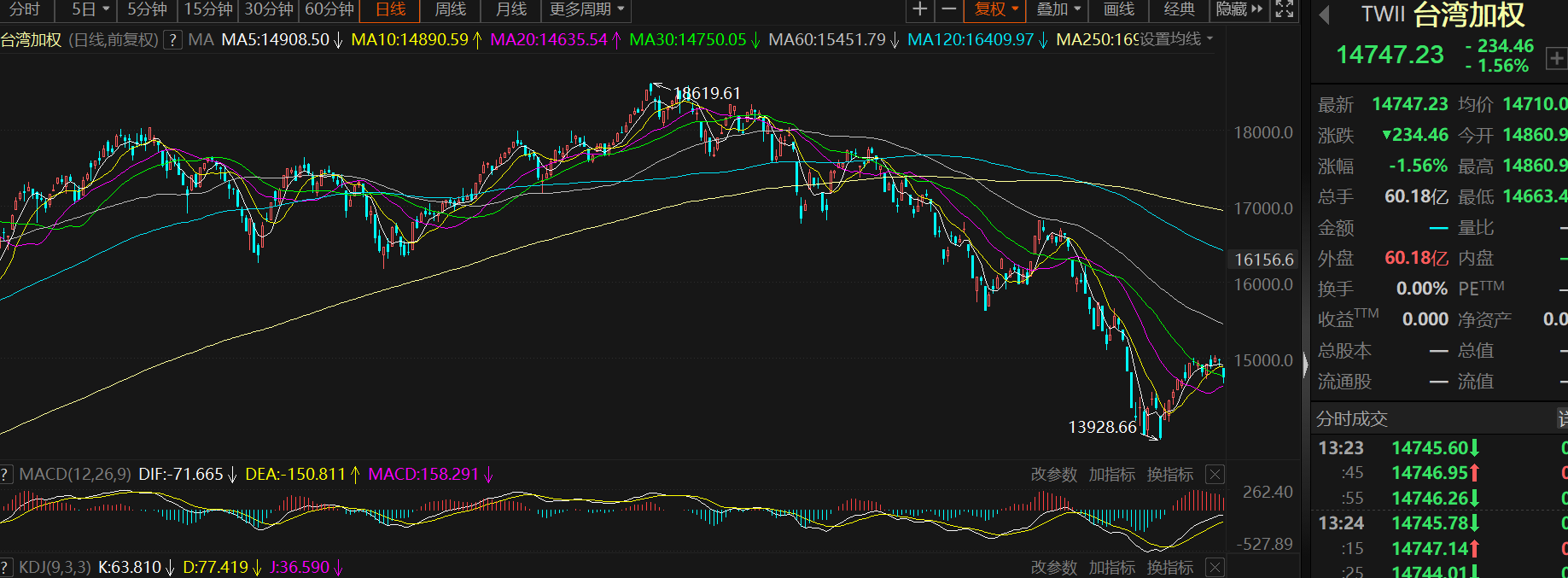Click 外盘 value 60.18亿
The height and width of the screenshot is (578, 1568).
point(1416,258)
